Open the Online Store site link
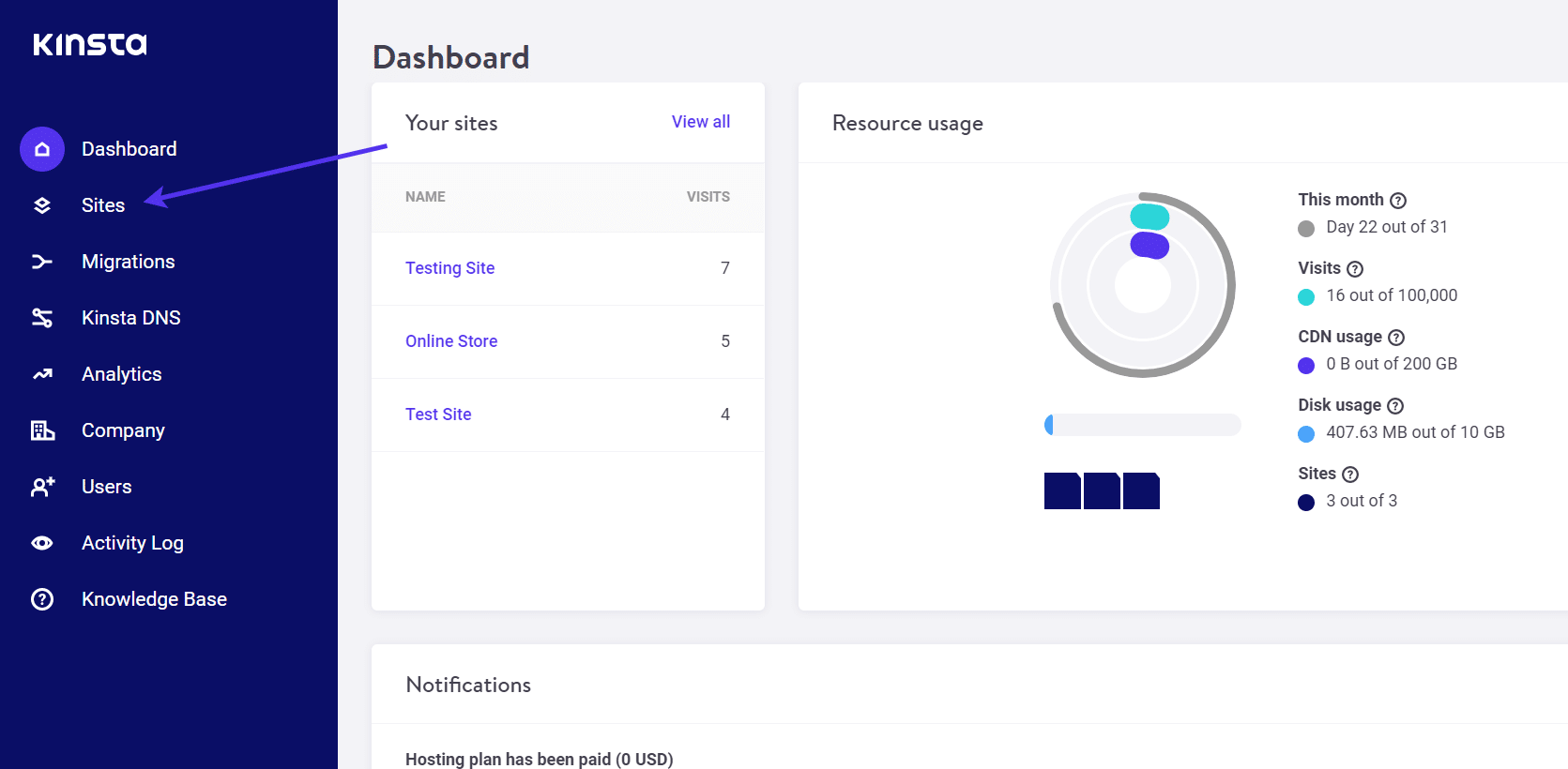The width and height of the screenshot is (1568, 769). (x=451, y=341)
